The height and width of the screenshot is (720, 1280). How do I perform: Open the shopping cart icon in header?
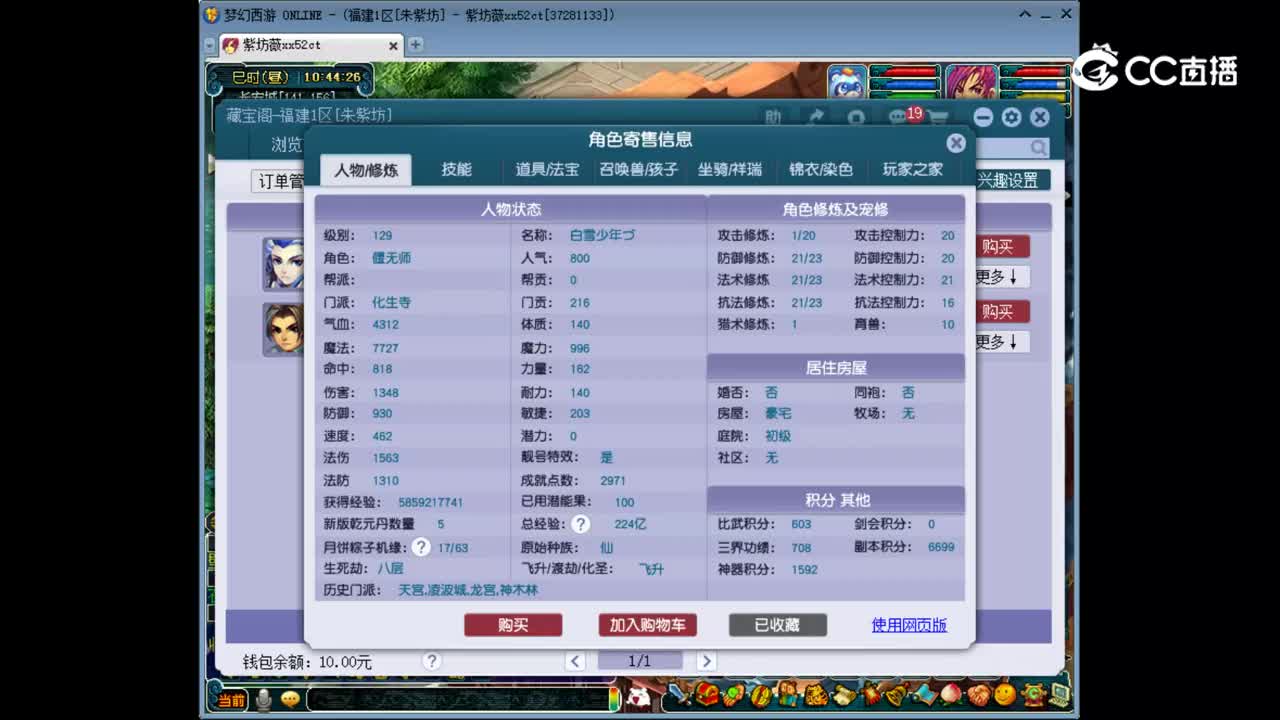pos(937,117)
